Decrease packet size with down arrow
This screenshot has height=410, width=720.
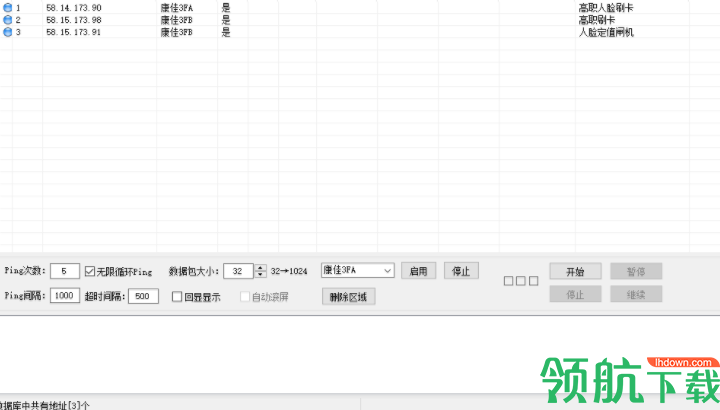260,275
